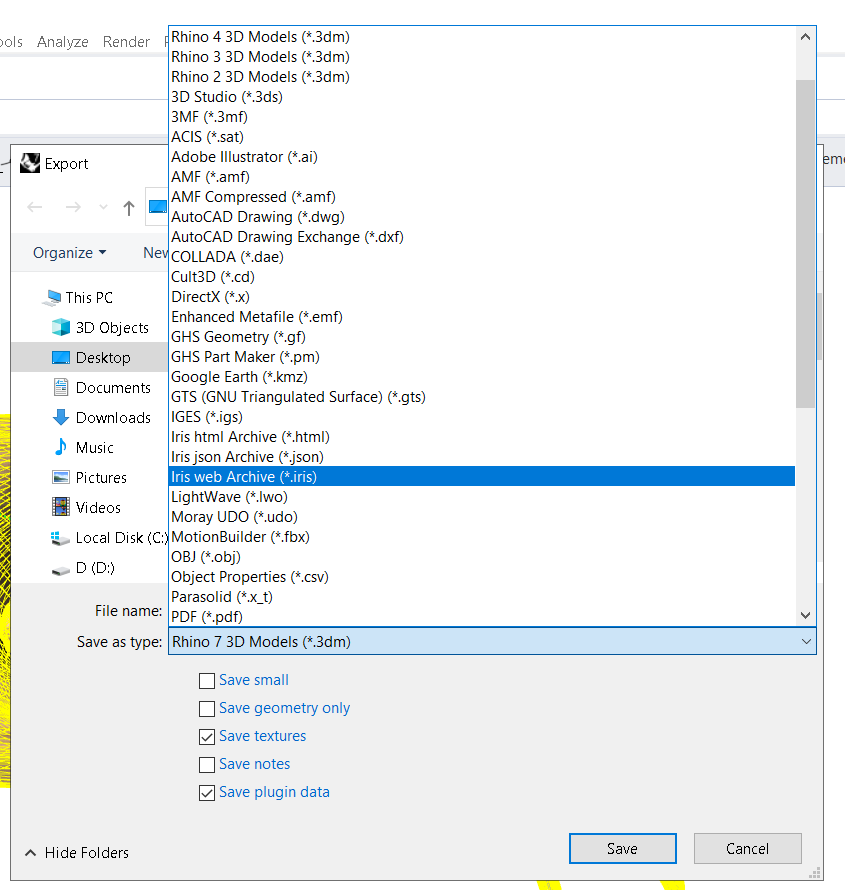Click the Save button
The image size is (845, 890).
[623, 849]
